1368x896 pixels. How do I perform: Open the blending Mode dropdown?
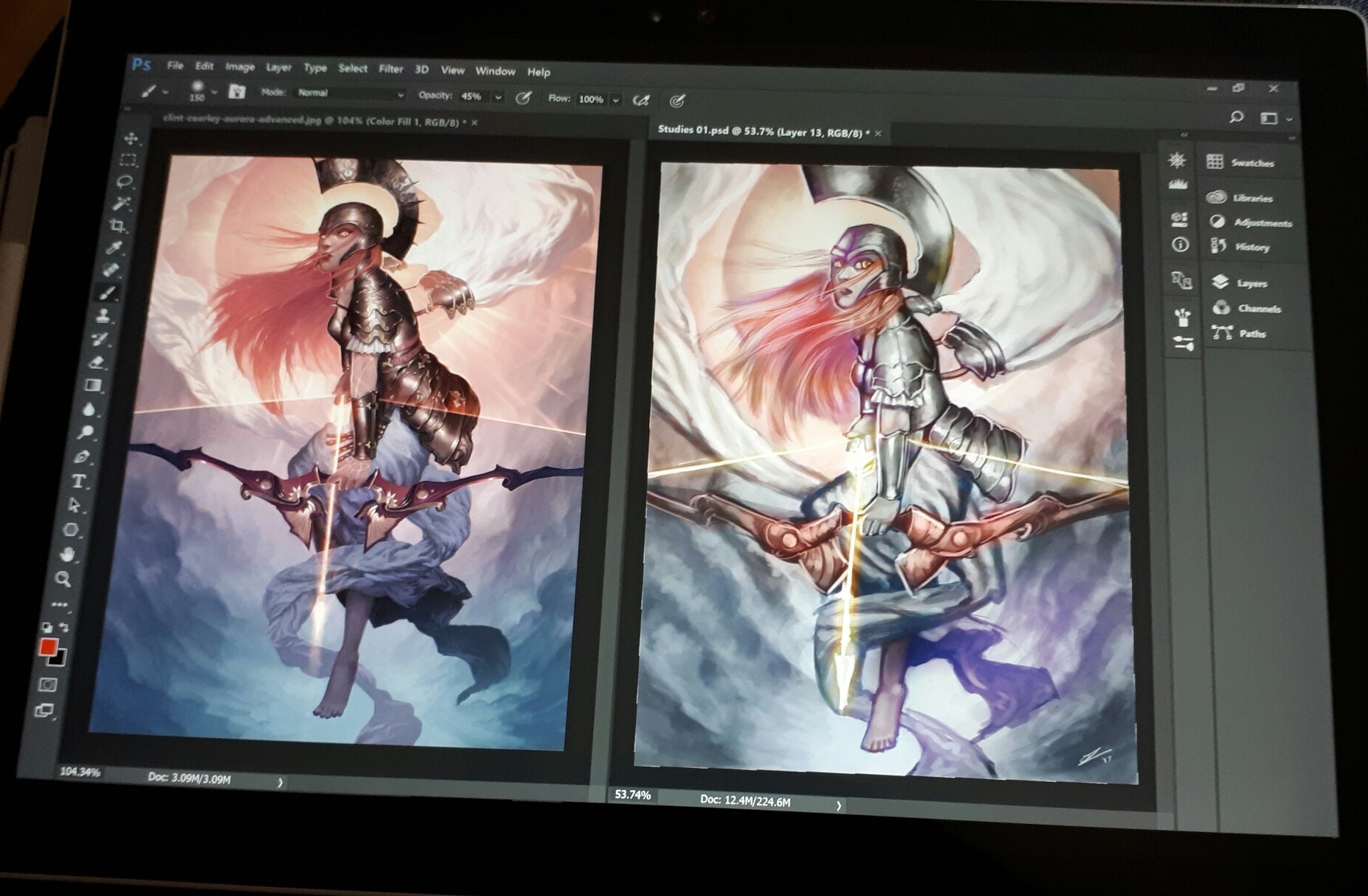pyautogui.click(x=350, y=94)
